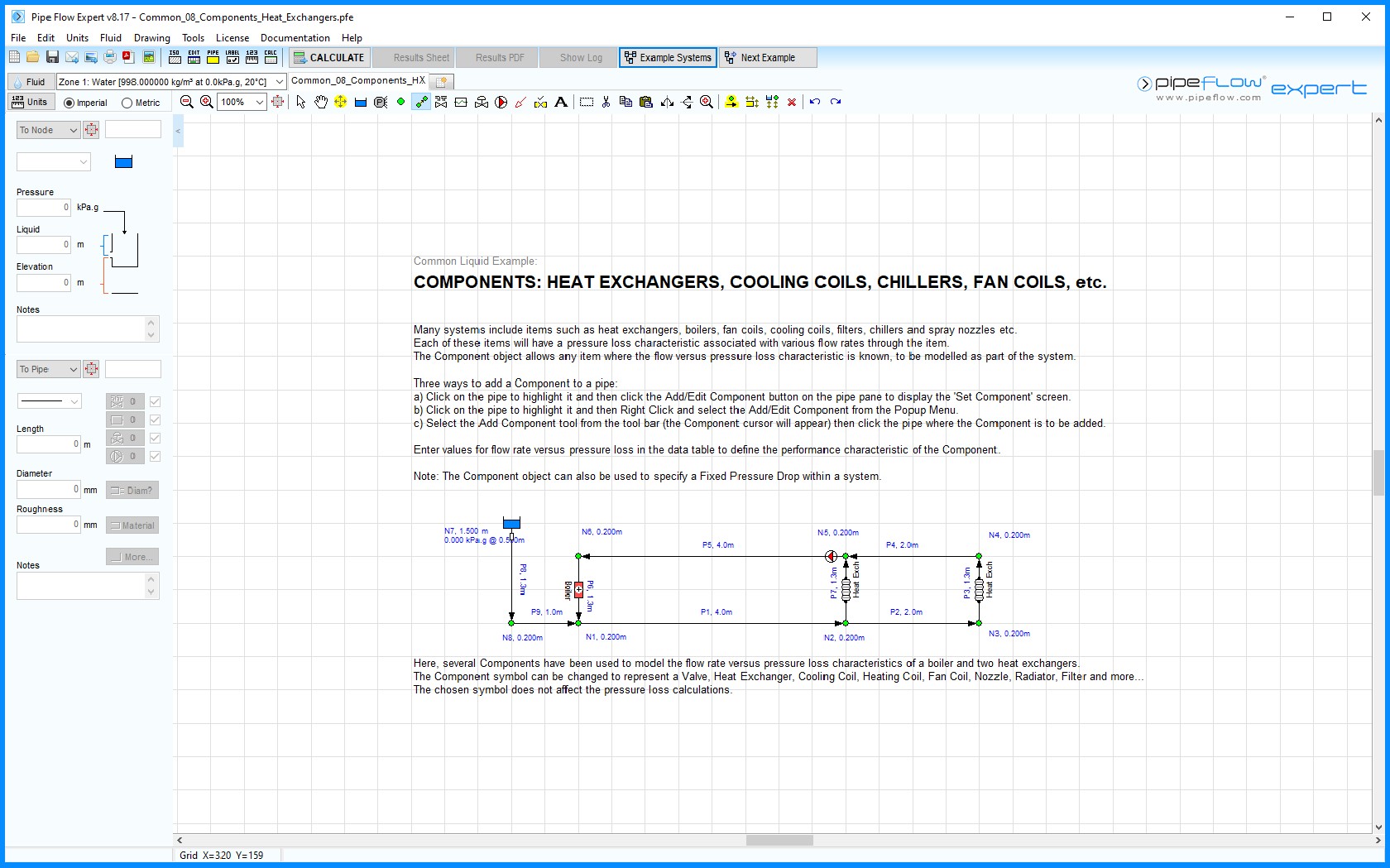Click the red X delete icon
1390x868 pixels.
pyautogui.click(x=792, y=102)
